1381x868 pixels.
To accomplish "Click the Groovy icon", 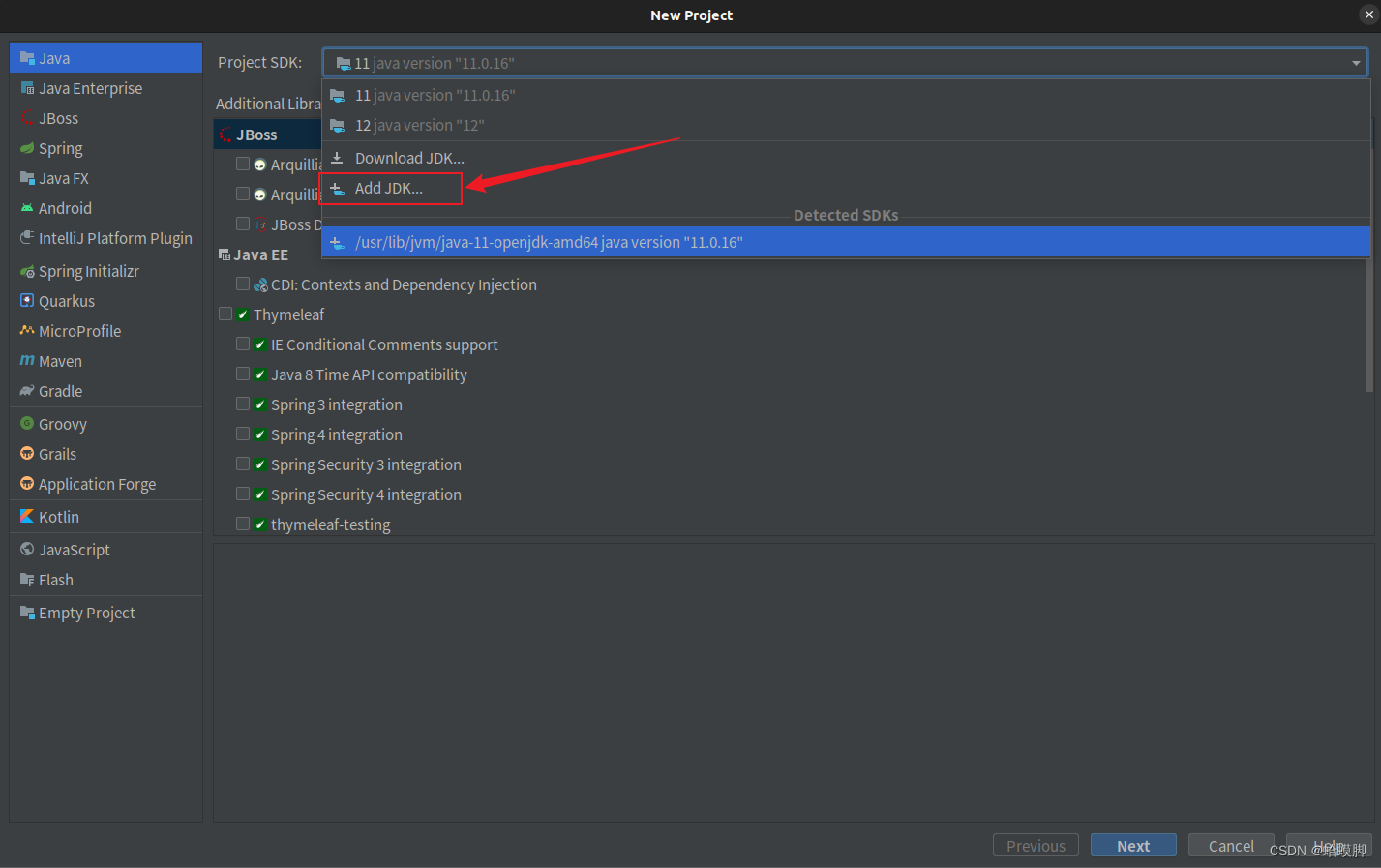I will point(27,424).
